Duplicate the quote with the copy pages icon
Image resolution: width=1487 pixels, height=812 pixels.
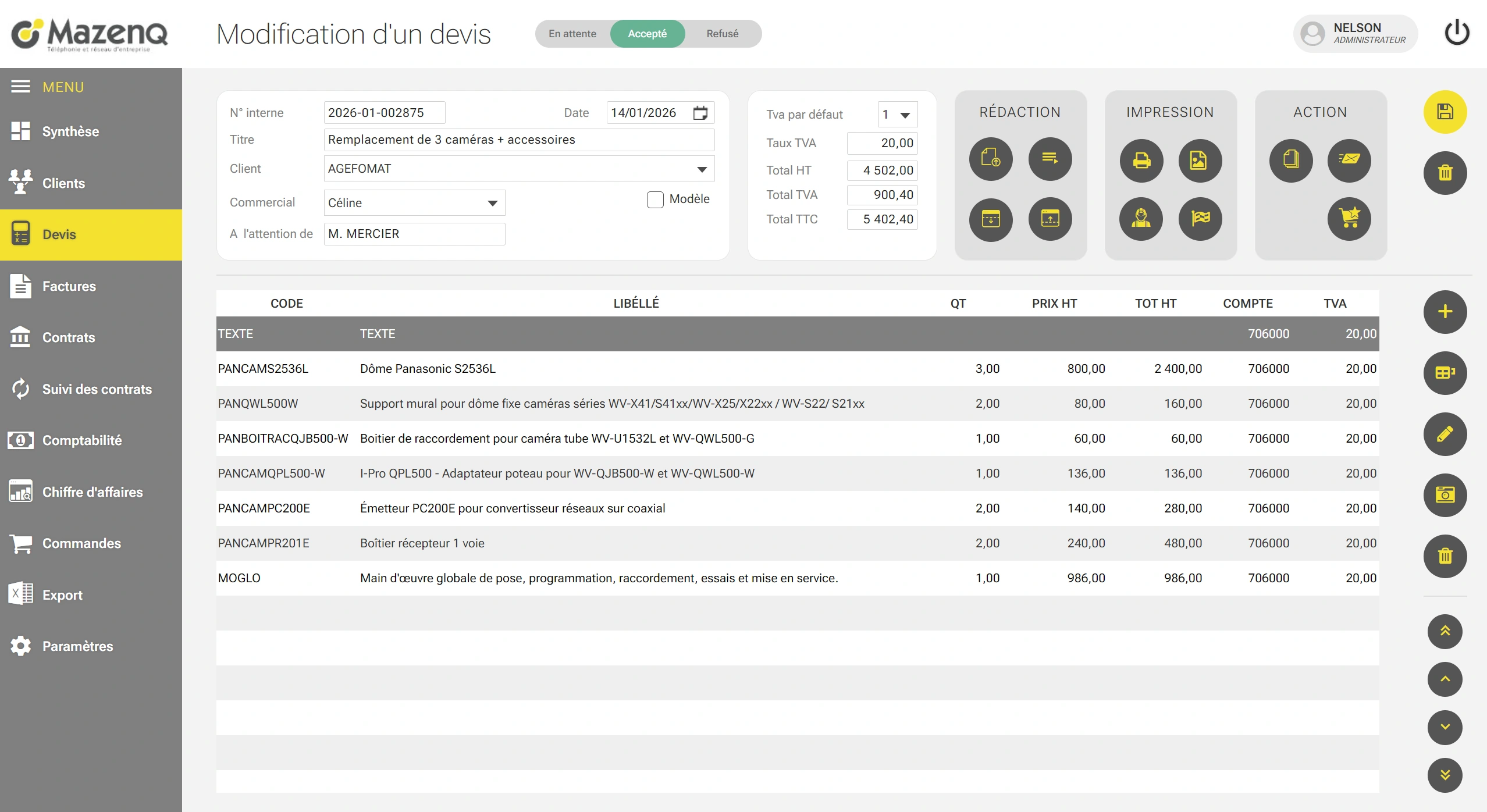click(x=1291, y=161)
